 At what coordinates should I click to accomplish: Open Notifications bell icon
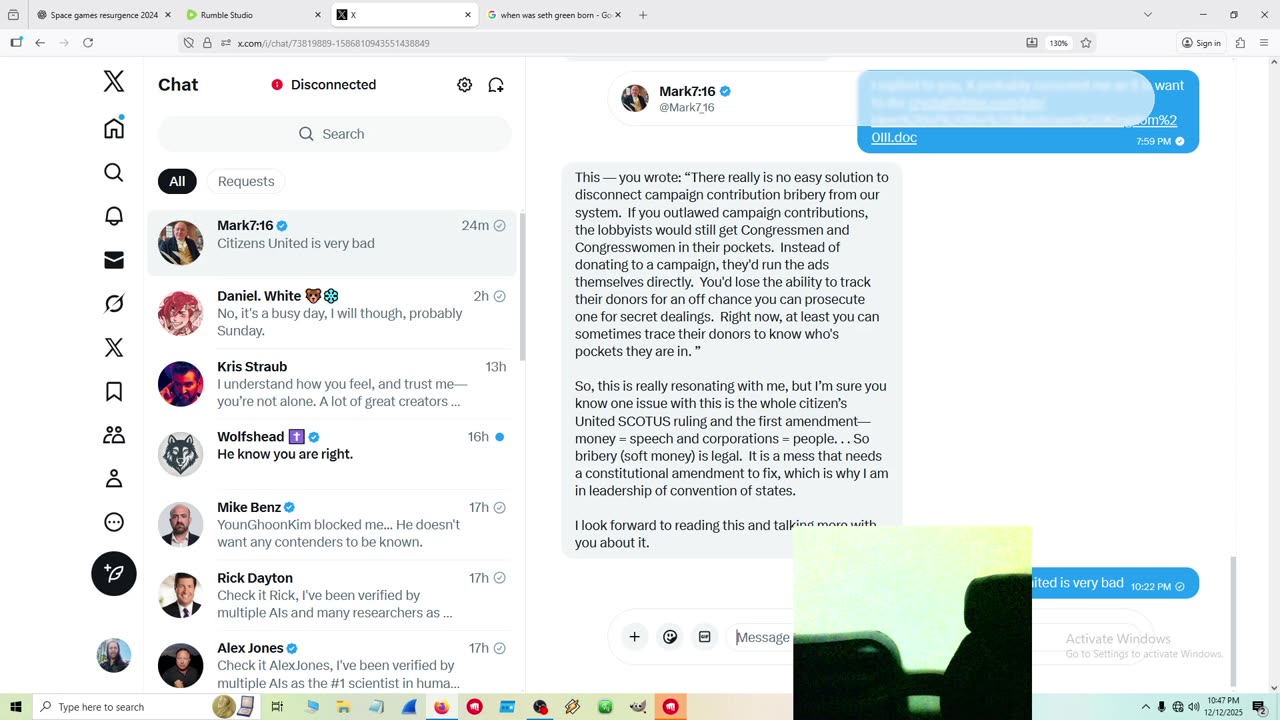click(x=114, y=216)
